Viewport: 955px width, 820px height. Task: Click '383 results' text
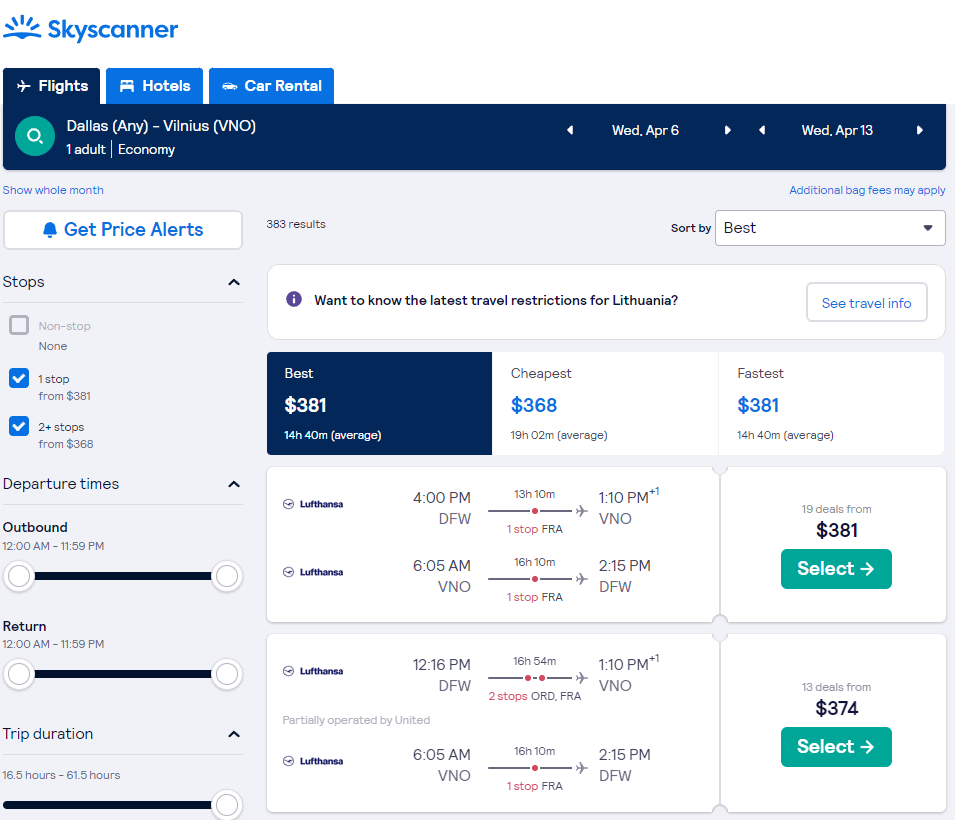(295, 224)
